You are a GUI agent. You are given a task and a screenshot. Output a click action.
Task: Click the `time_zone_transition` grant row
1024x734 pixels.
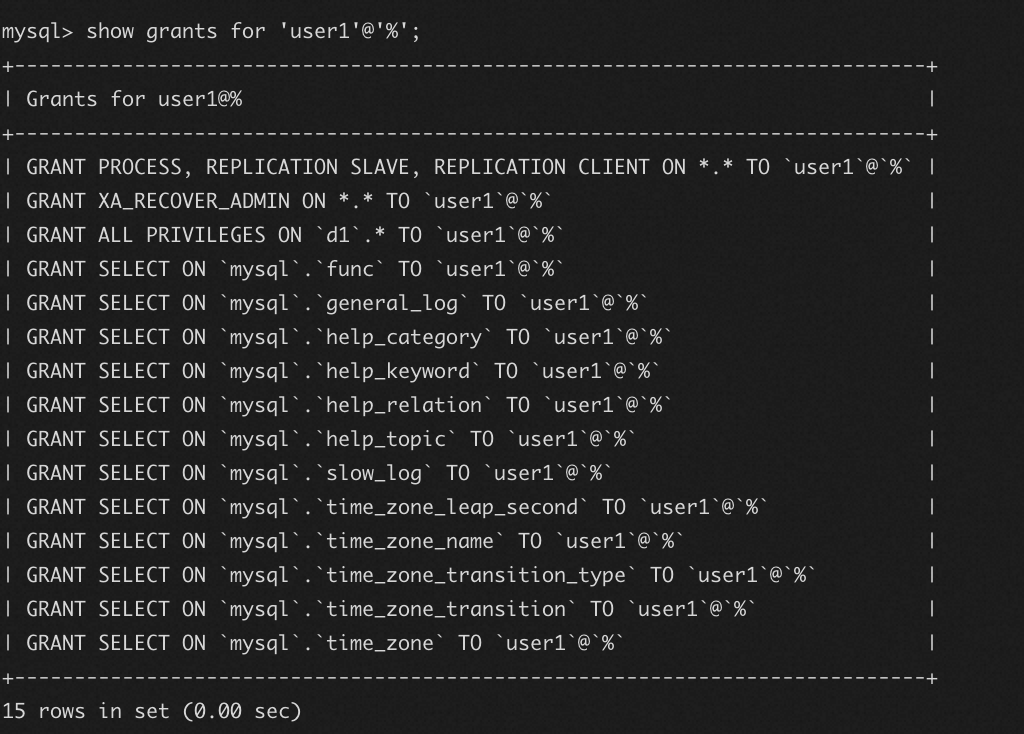[391, 609]
